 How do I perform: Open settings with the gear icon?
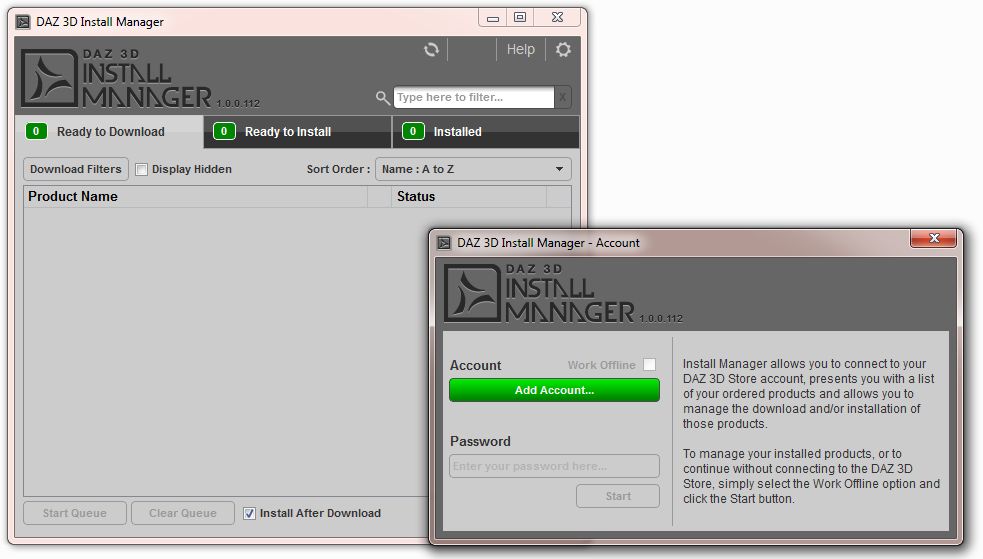[563, 50]
